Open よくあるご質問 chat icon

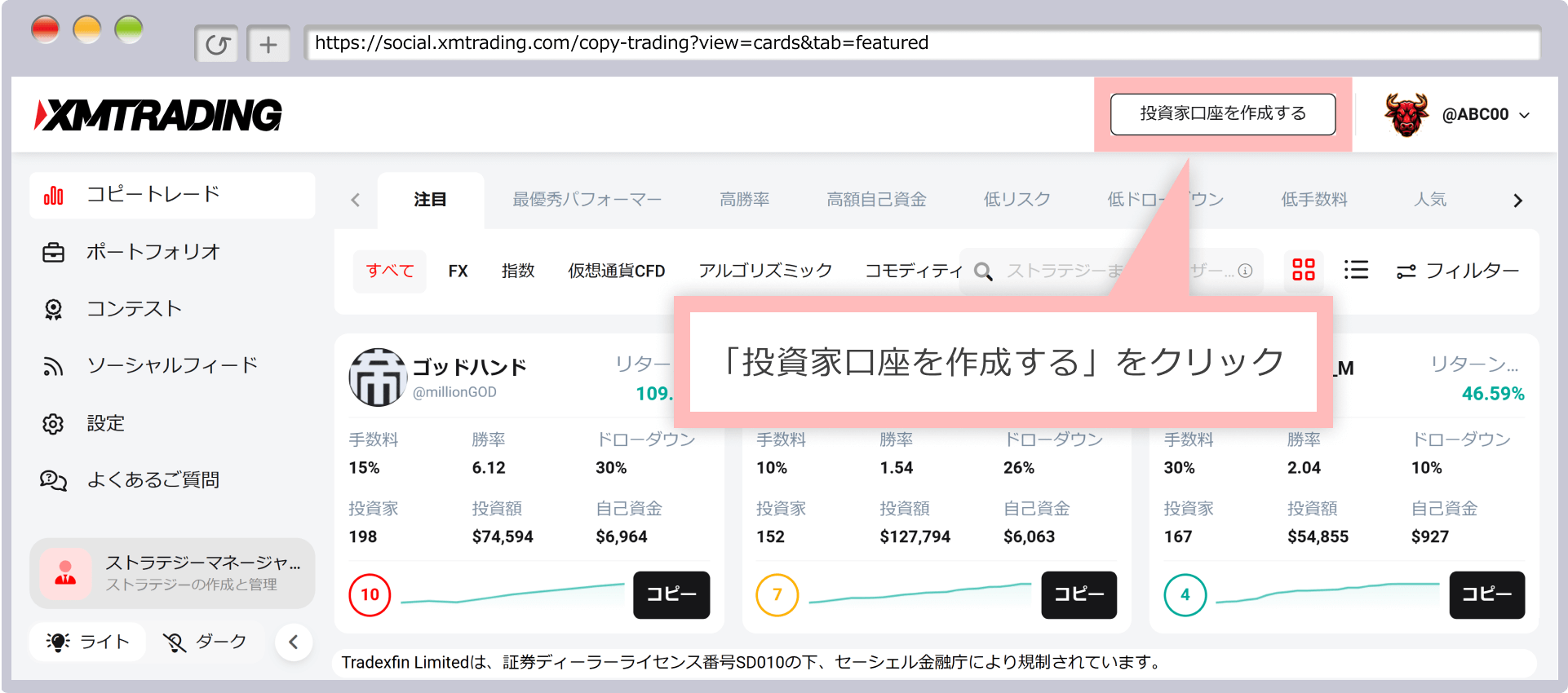pos(53,480)
